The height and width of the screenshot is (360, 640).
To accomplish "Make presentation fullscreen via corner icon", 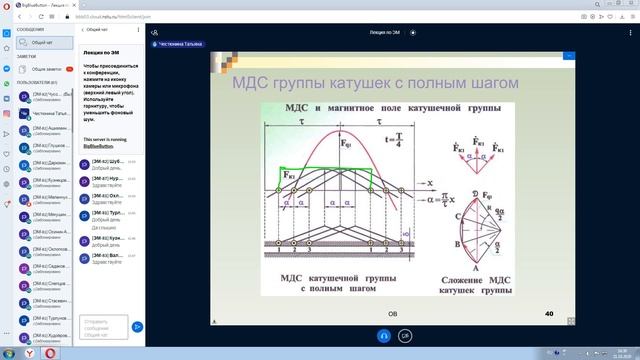I will (571, 321).
